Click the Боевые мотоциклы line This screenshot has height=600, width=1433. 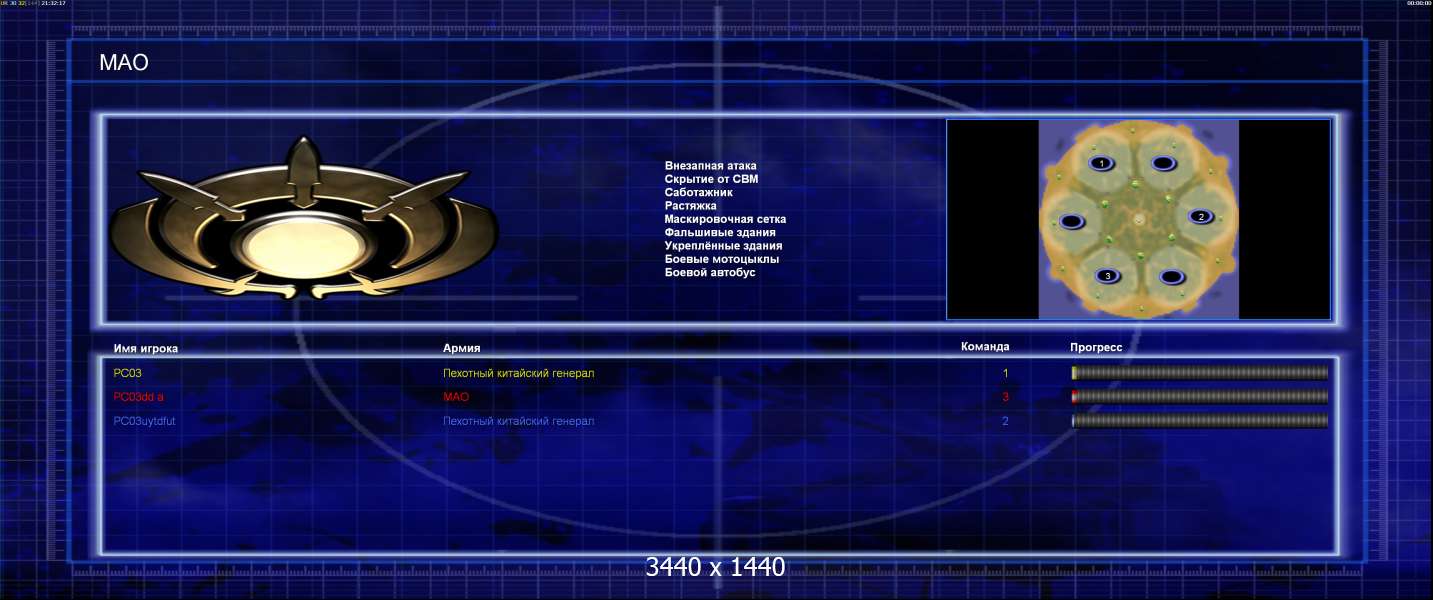[722, 259]
